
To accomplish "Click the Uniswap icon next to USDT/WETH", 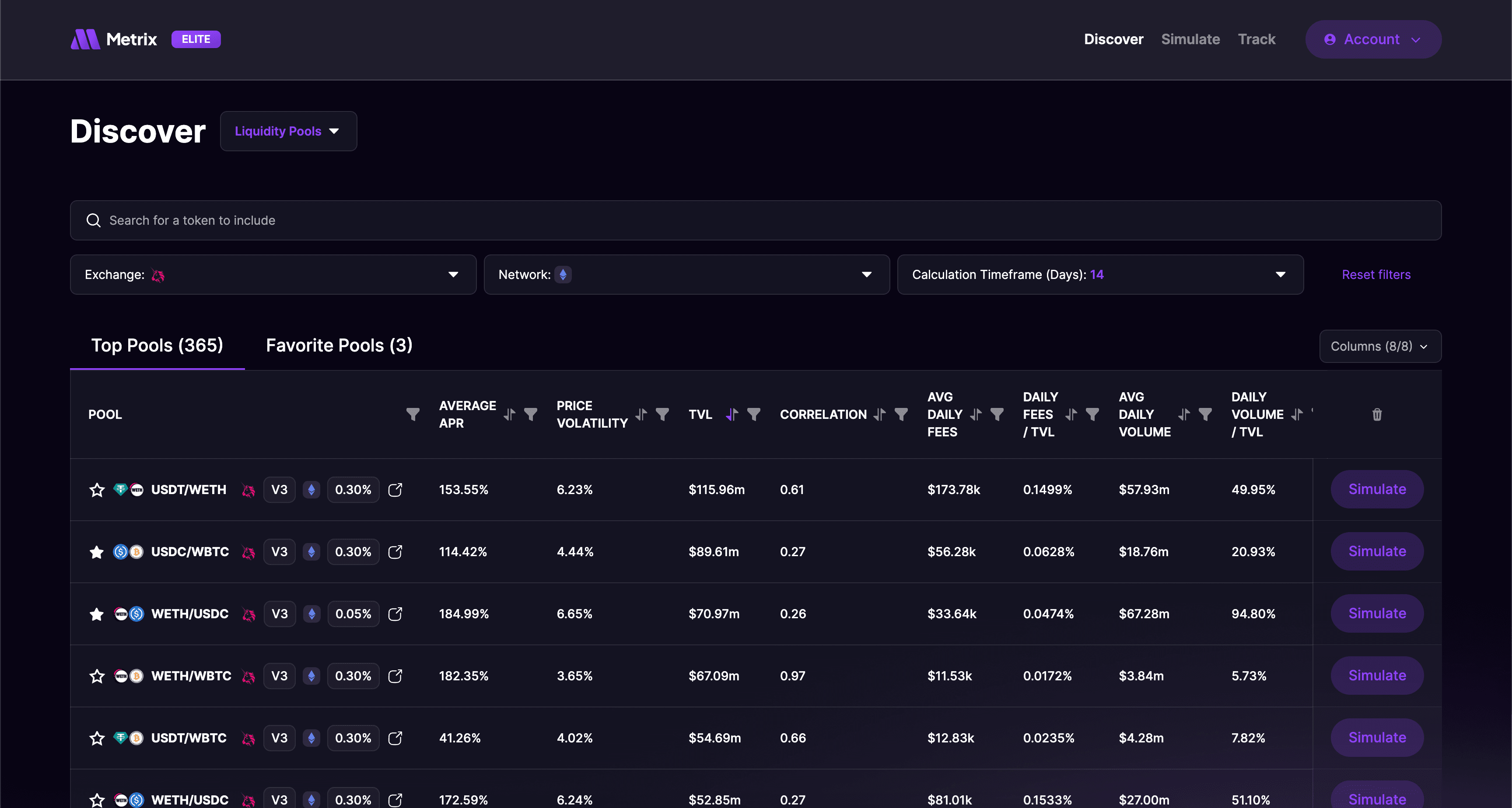I will click(x=248, y=490).
